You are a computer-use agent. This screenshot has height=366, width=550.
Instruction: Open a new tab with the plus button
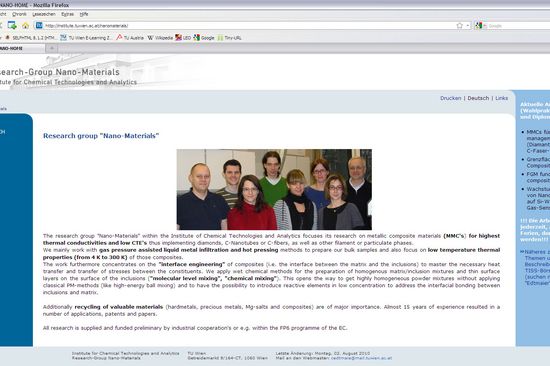(52, 48)
